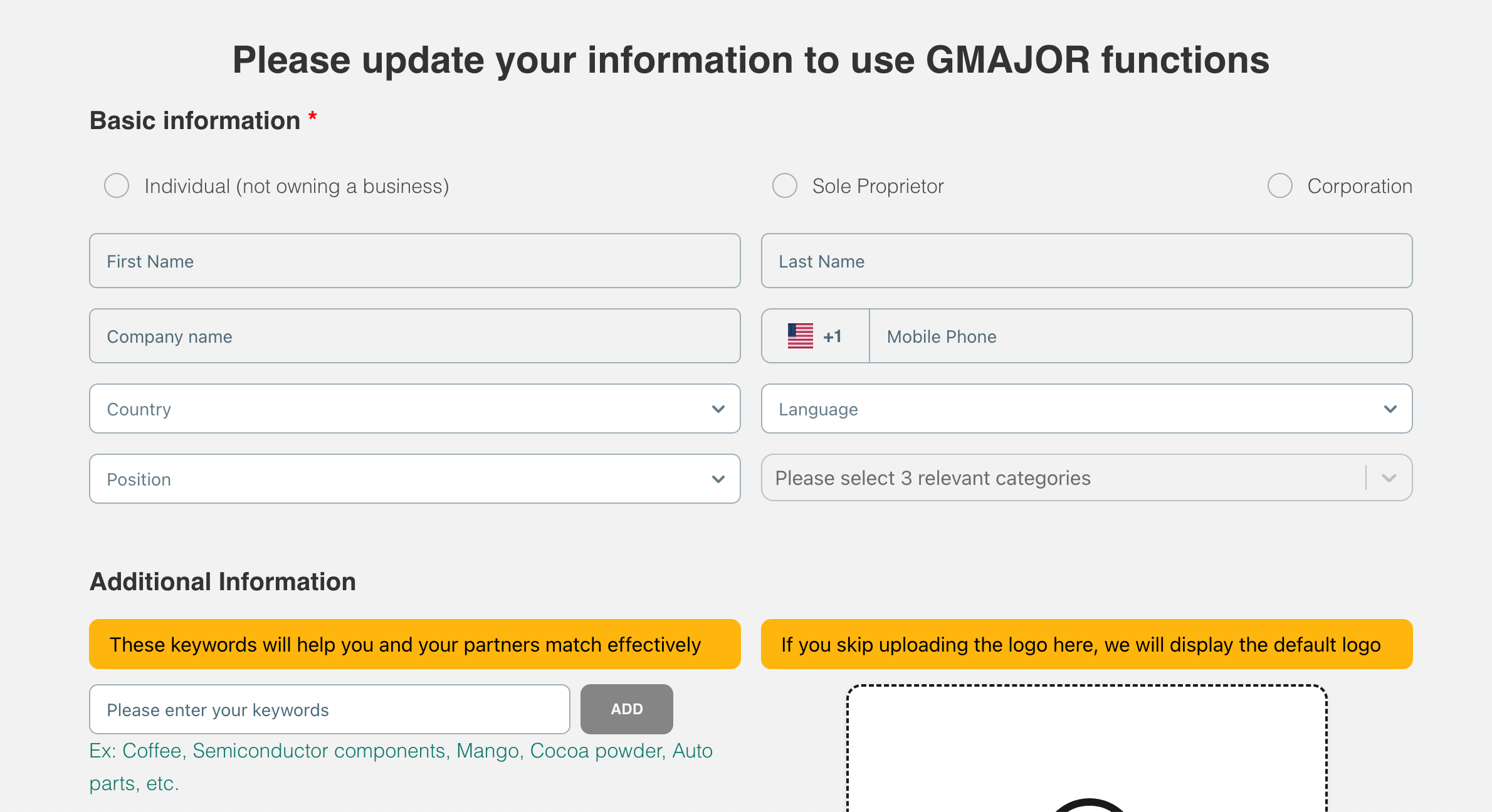Click the Position dropdown chevron

pyautogui.click(x=717, y=479)
